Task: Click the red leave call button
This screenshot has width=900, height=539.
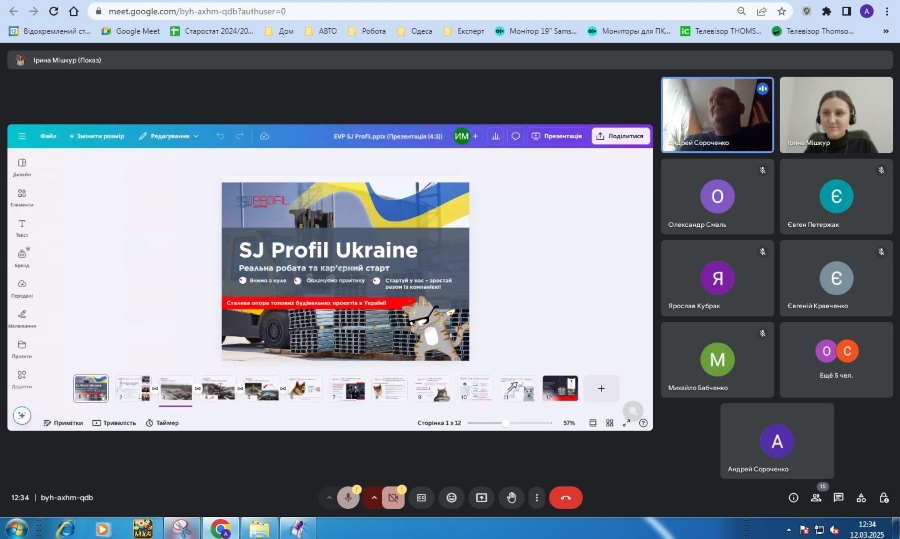Action: (565, 497)
